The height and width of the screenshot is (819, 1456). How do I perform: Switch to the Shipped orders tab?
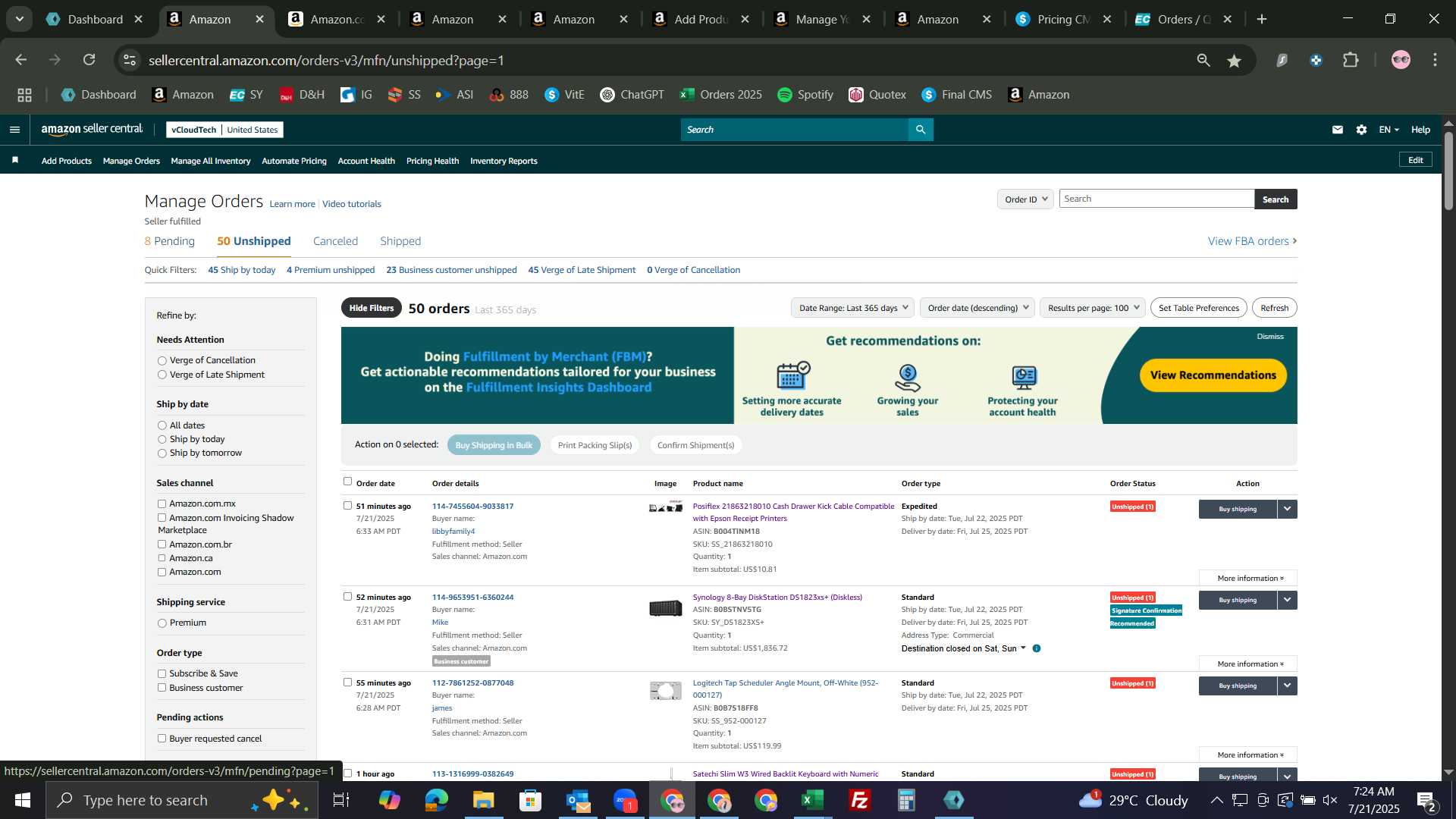(x=400, y=241)
